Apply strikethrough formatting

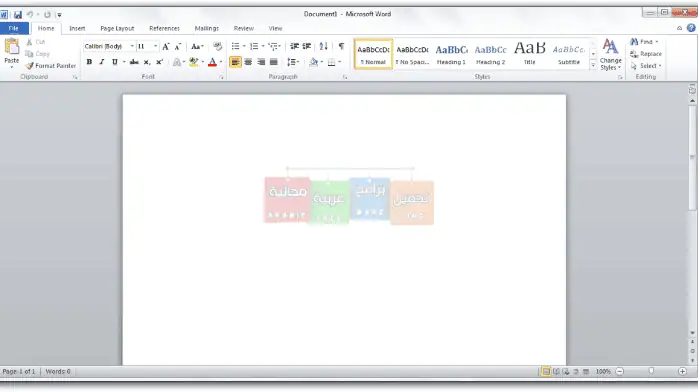(x=134, y=62)
